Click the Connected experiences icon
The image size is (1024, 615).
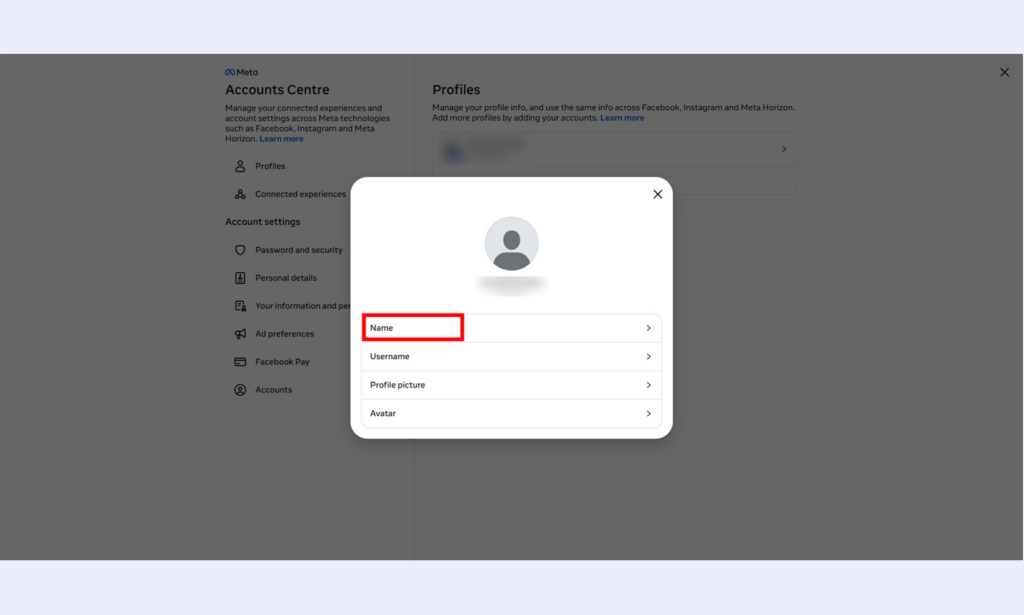(x=240, y=194)
